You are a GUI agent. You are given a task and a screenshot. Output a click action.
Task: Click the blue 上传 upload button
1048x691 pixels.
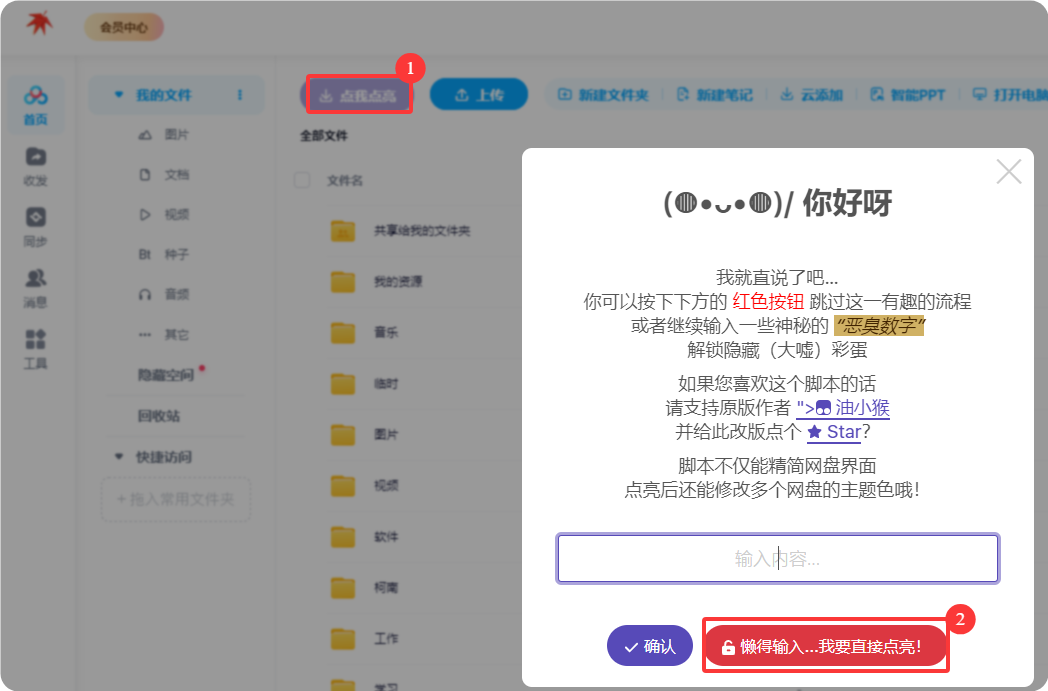[x=479, y=95]
